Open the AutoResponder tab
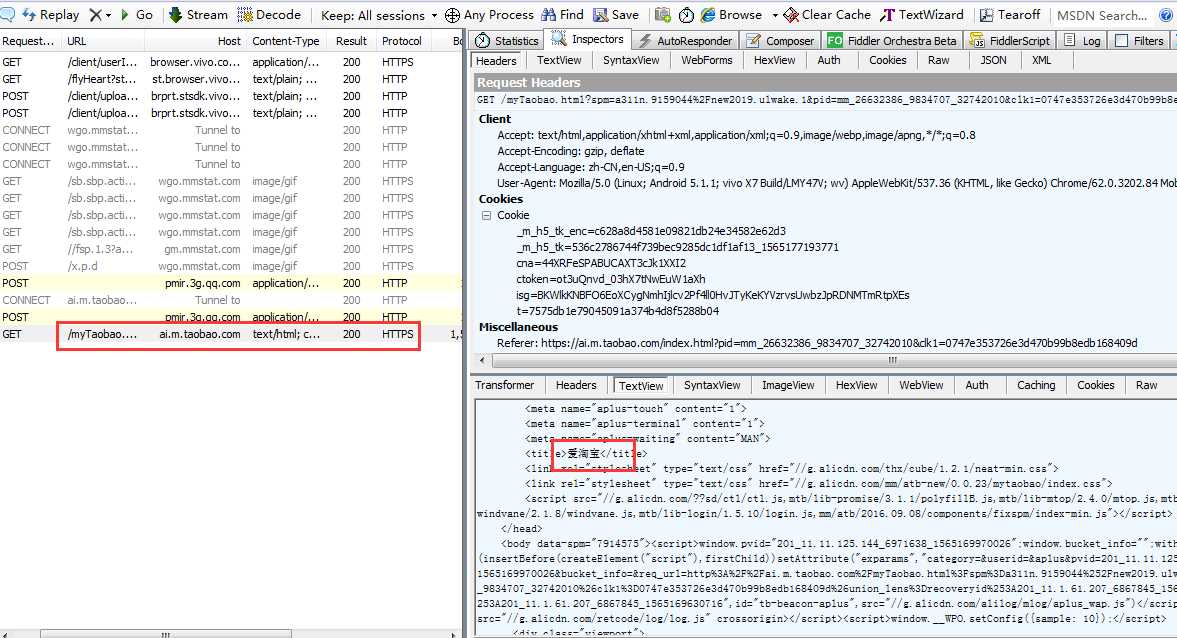 (x=686, y=41)
